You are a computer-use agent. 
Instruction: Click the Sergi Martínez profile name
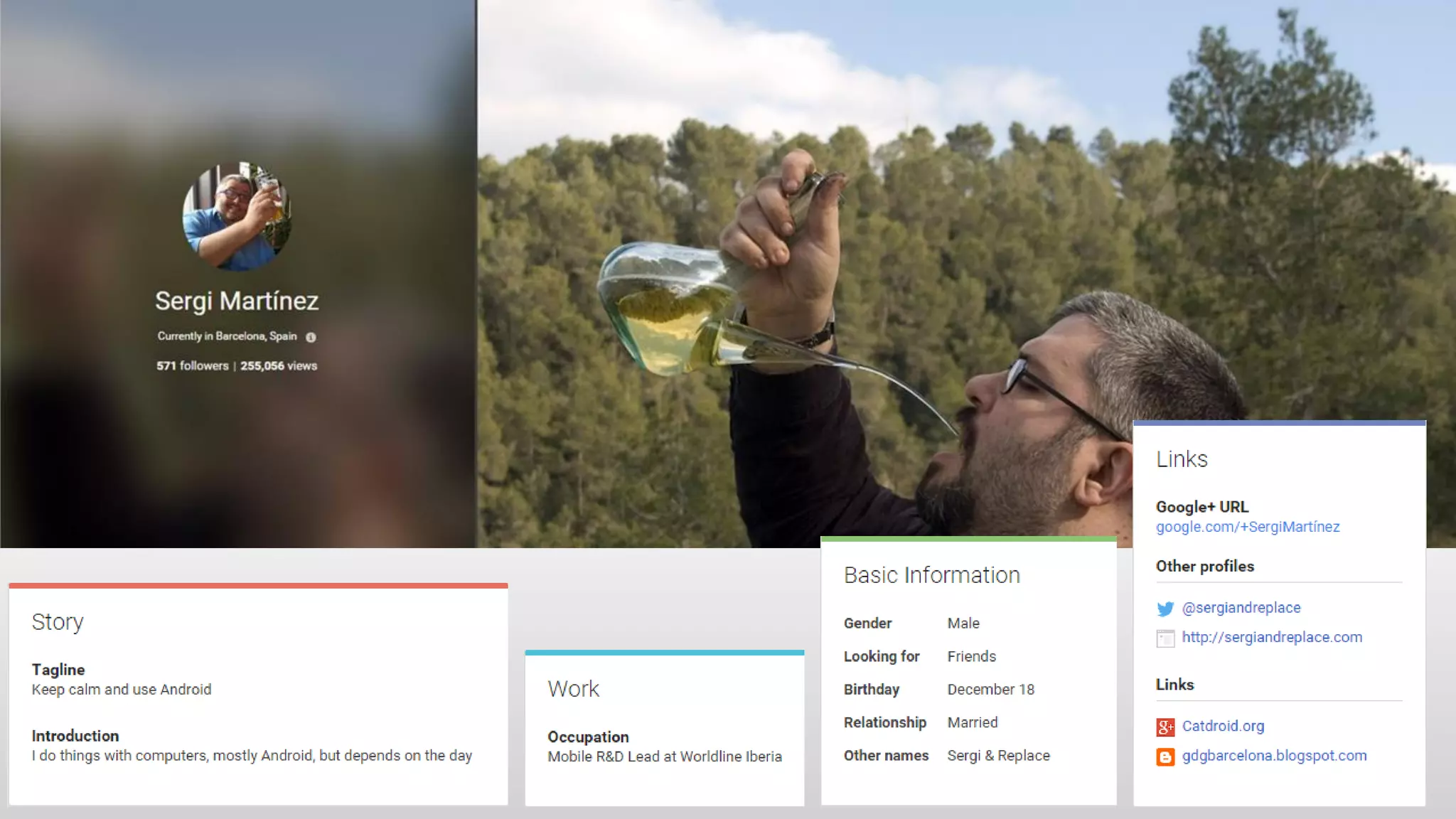pos(237,301)
